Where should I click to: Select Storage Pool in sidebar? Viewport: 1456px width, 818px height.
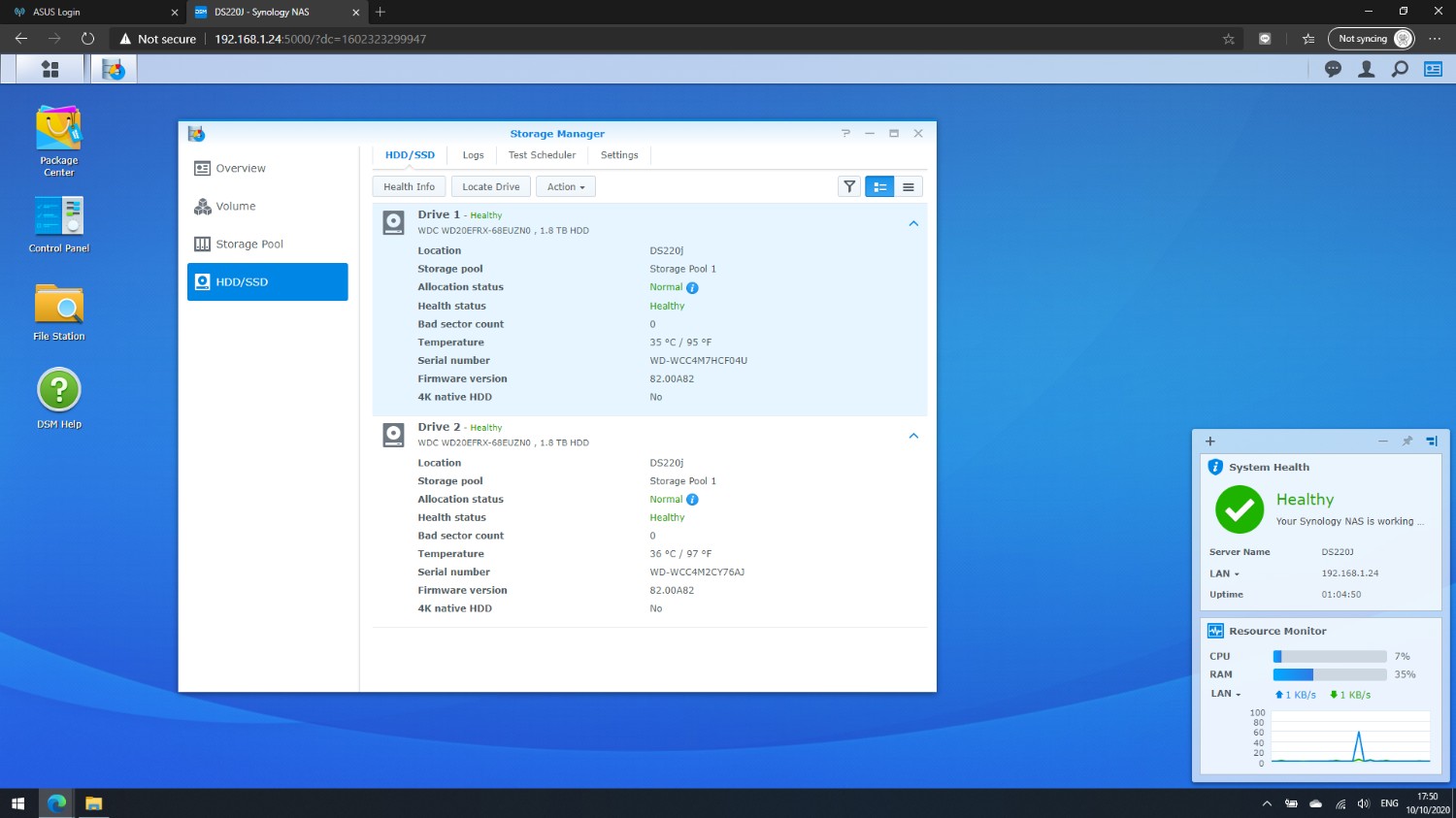[268, 244]
